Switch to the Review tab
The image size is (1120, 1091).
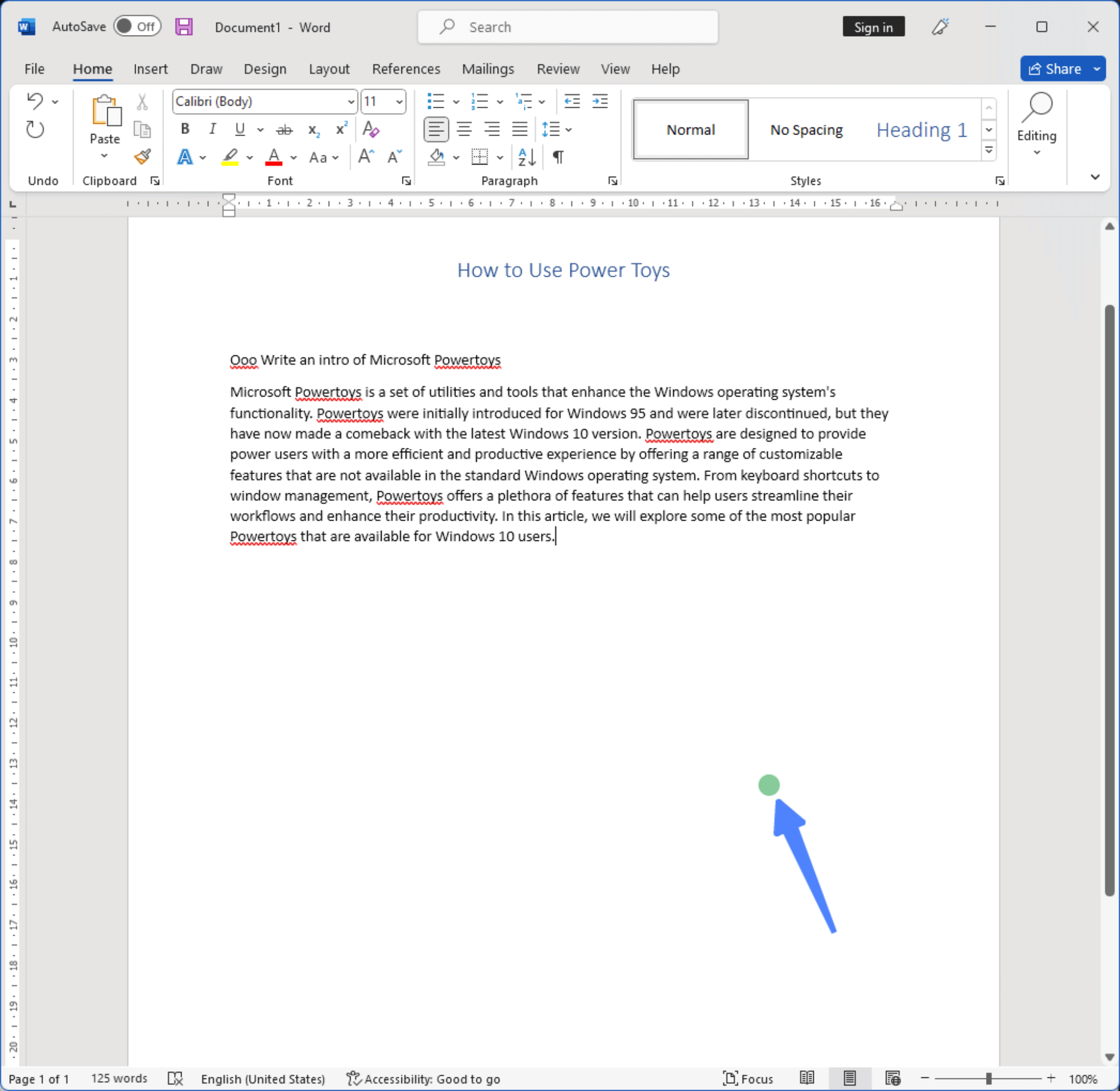point(558,69)
